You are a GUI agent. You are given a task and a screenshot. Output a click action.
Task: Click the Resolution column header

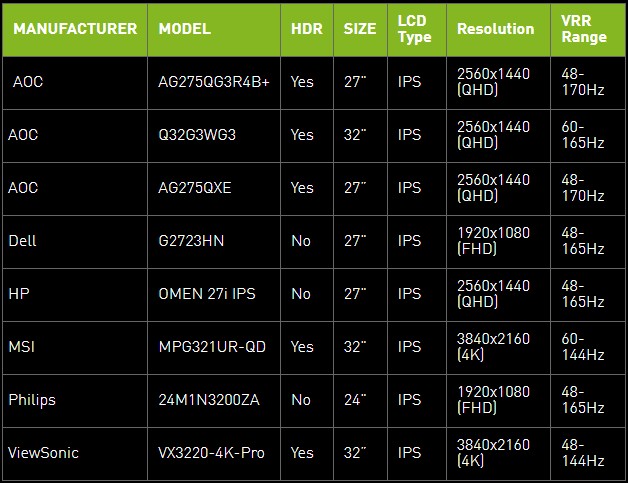pos(495,29)
